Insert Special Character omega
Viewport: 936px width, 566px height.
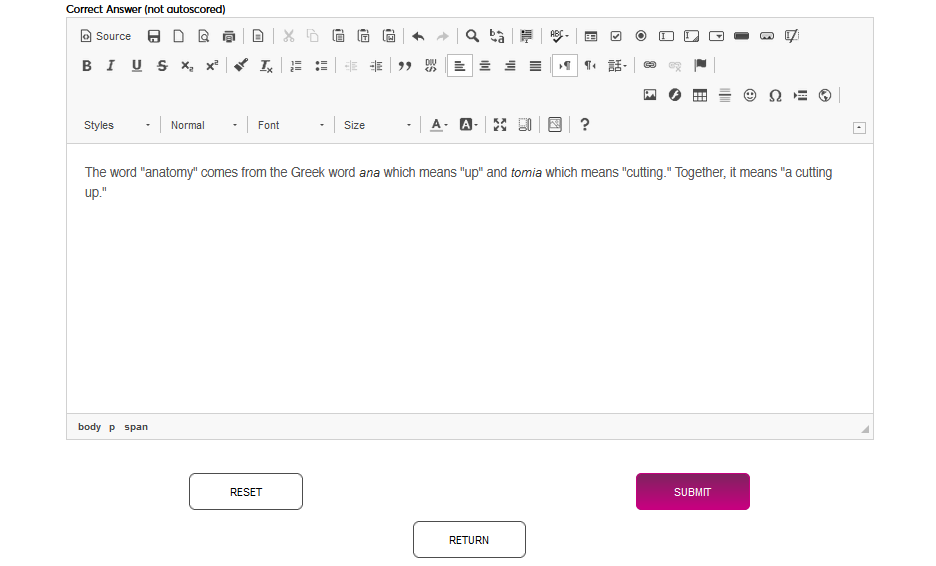(x=775, y=95)
